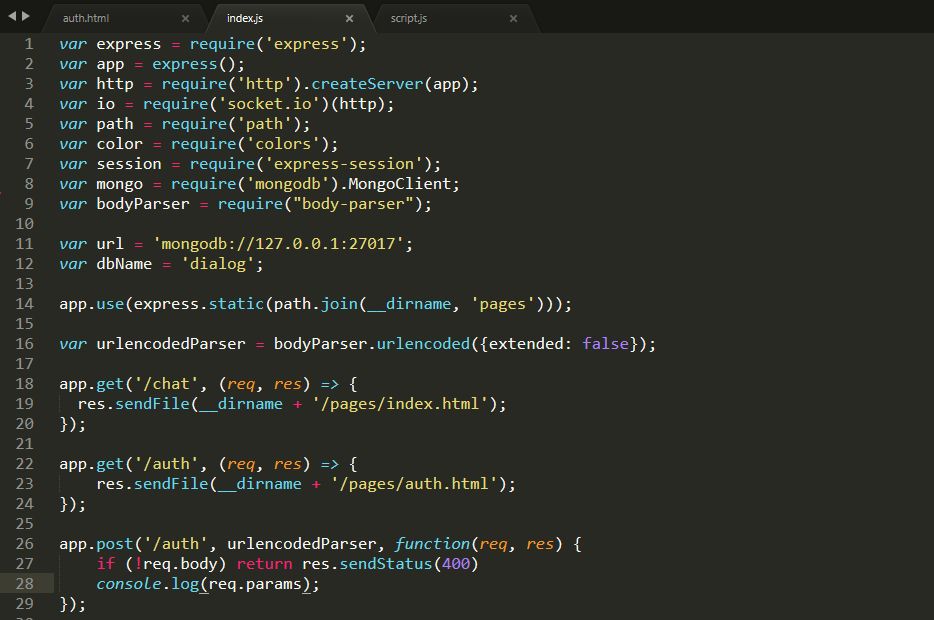Click line number 10 in gutter
934x620 pixels.
(x=24, y=224)
